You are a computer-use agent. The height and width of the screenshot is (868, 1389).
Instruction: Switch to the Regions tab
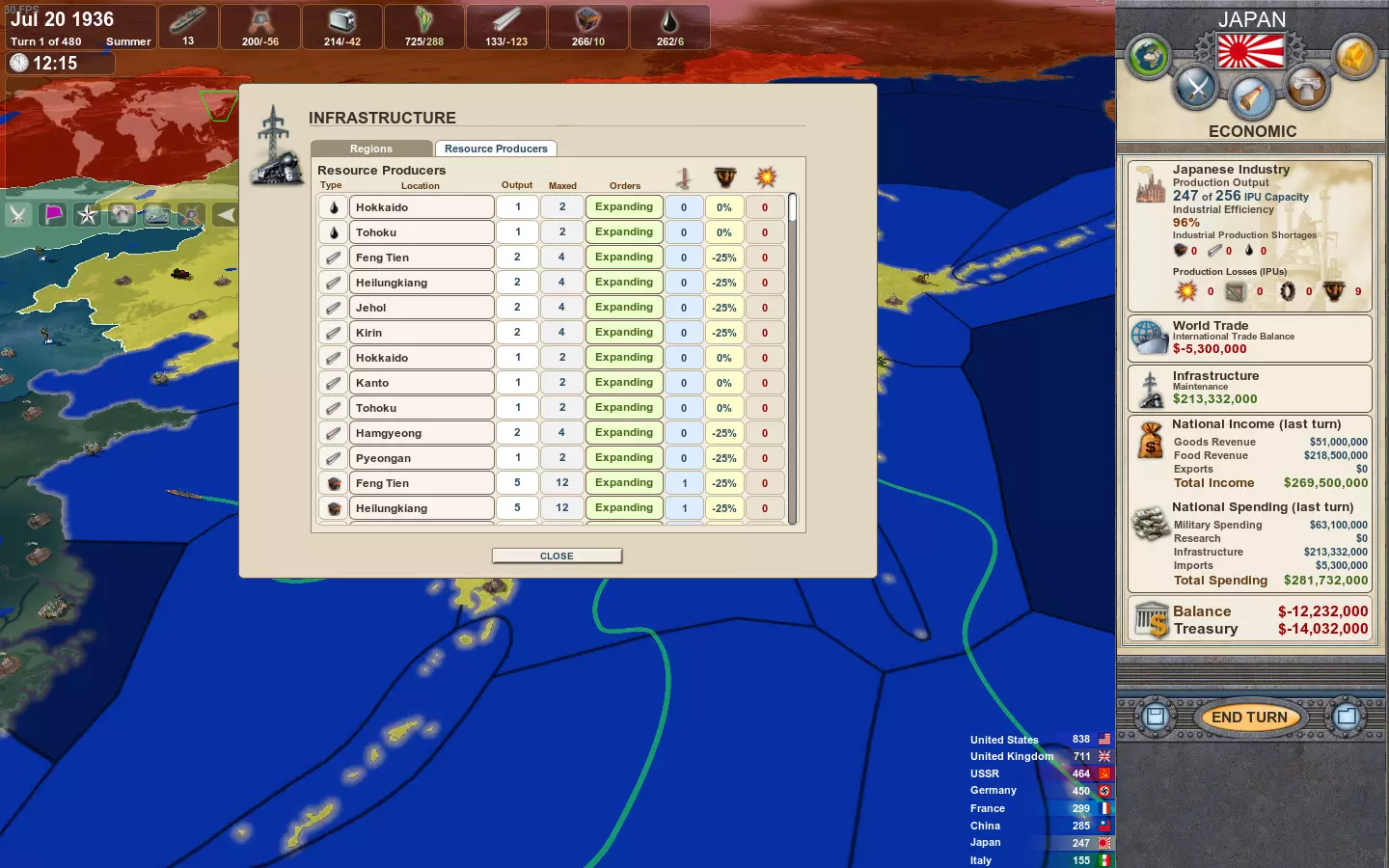click(371, 149)
